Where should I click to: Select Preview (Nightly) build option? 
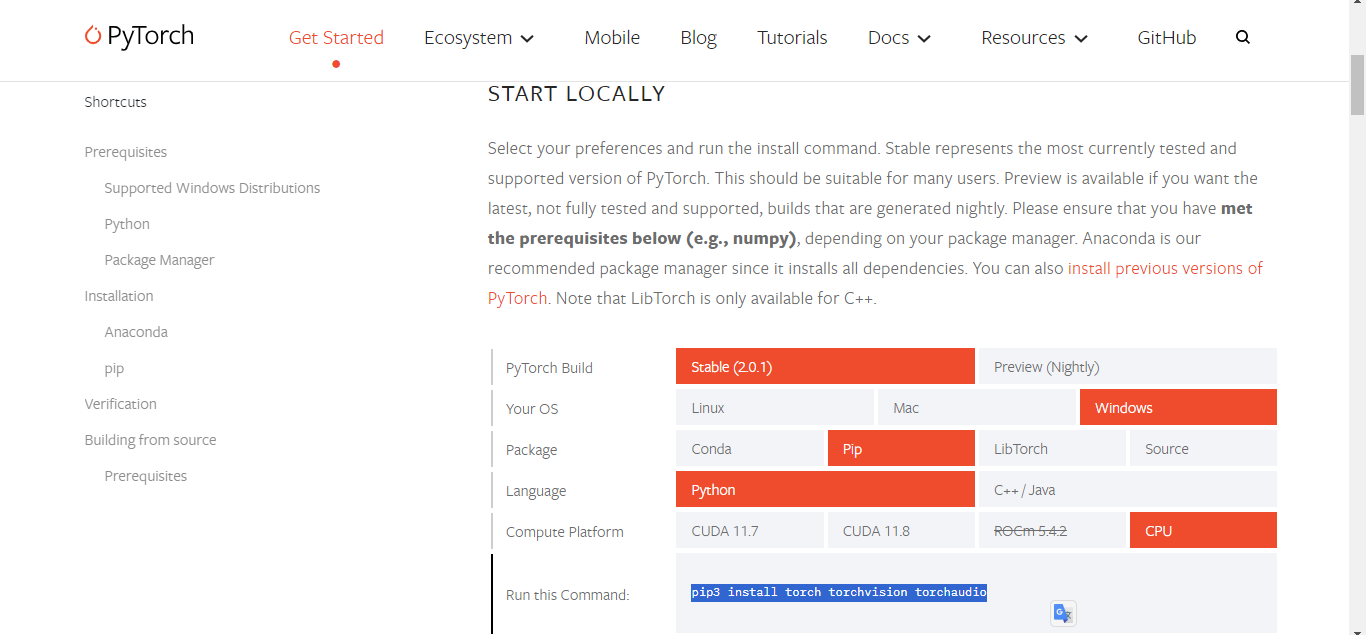(x=1127, y=366)
